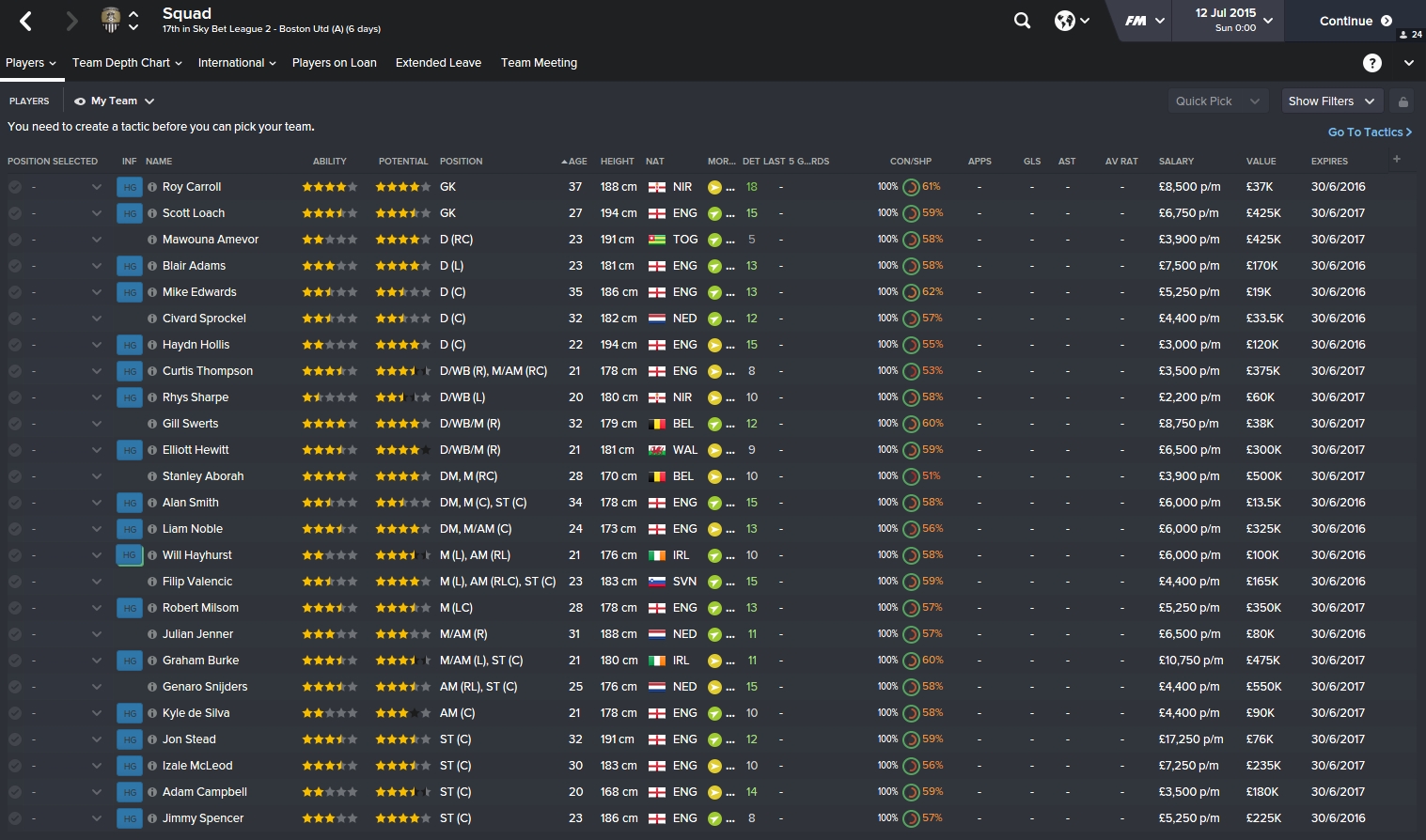Click Jon Stead's morale icon
Image resolution: width=1426 pixels, height=840 pixels.
(x=714, y=739)
